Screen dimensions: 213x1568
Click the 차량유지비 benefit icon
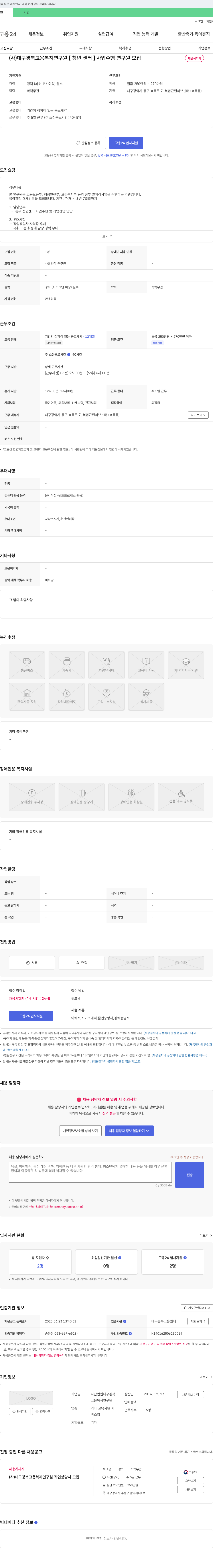[106, 665]
